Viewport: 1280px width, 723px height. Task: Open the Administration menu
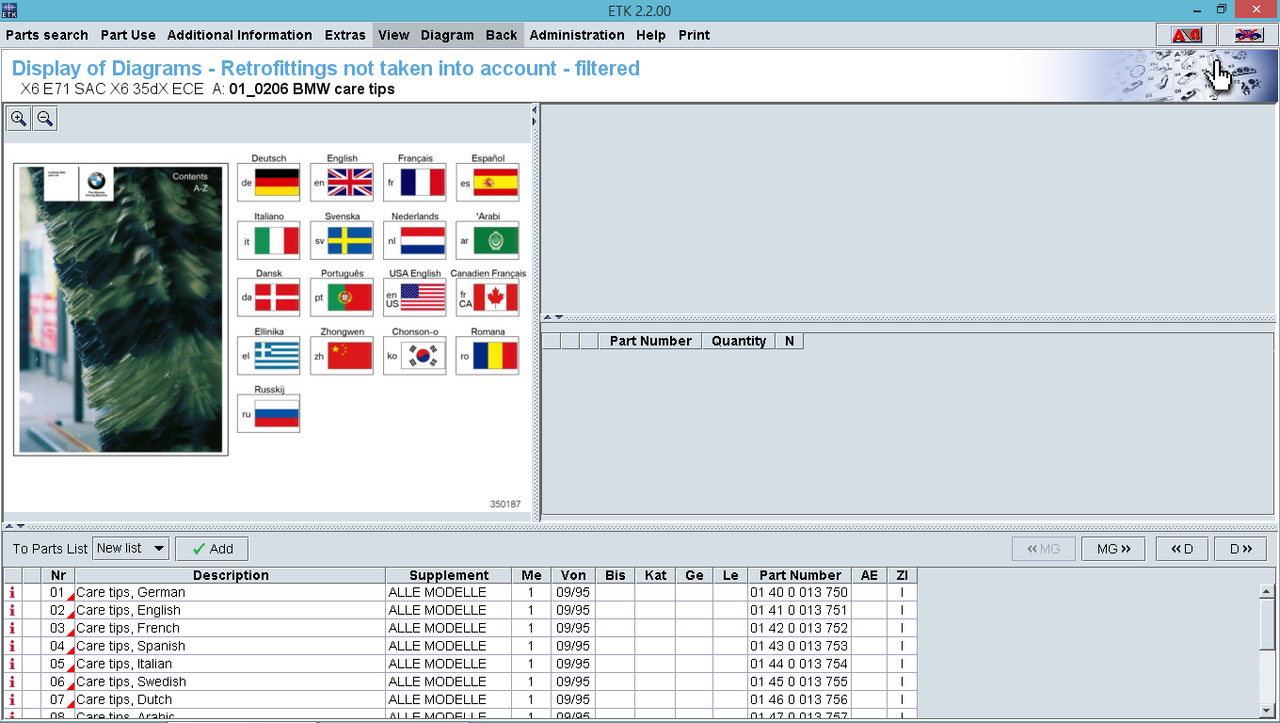click(577, 35)
